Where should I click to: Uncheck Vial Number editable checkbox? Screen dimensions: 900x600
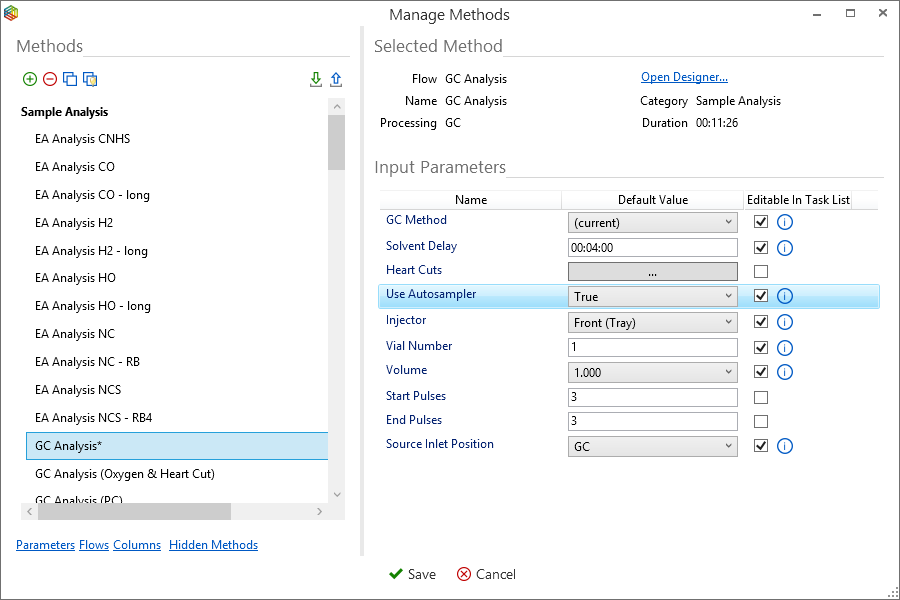(x=761, y=347)
